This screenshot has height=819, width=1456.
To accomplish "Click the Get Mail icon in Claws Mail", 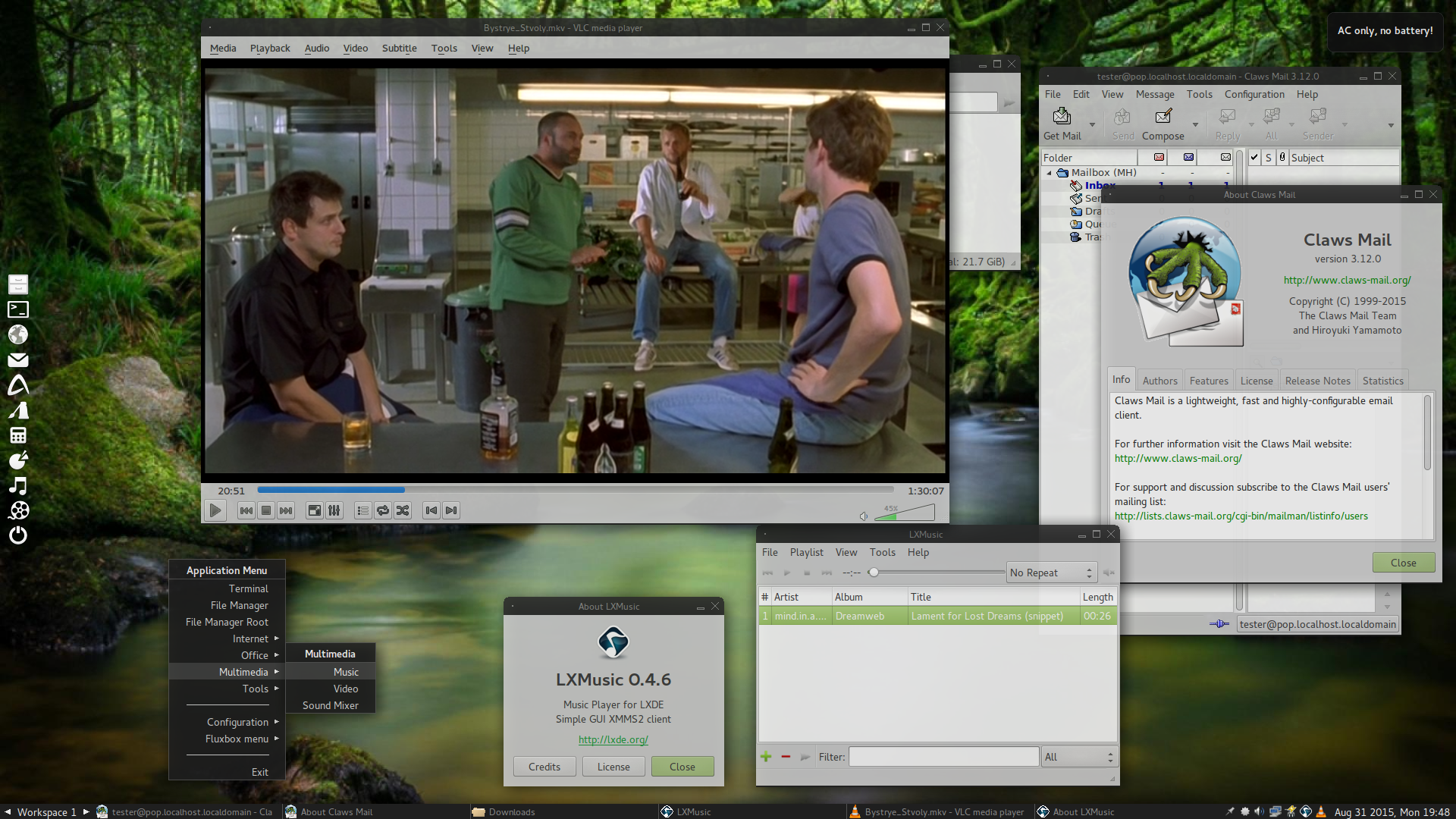I will click(1062, 116).
